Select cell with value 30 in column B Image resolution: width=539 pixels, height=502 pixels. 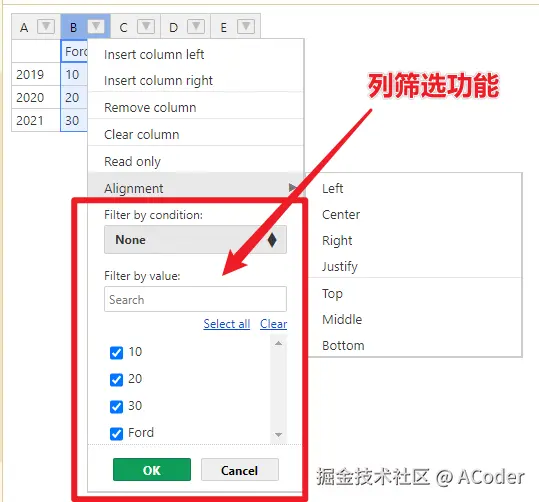click(x=74, y=120)
